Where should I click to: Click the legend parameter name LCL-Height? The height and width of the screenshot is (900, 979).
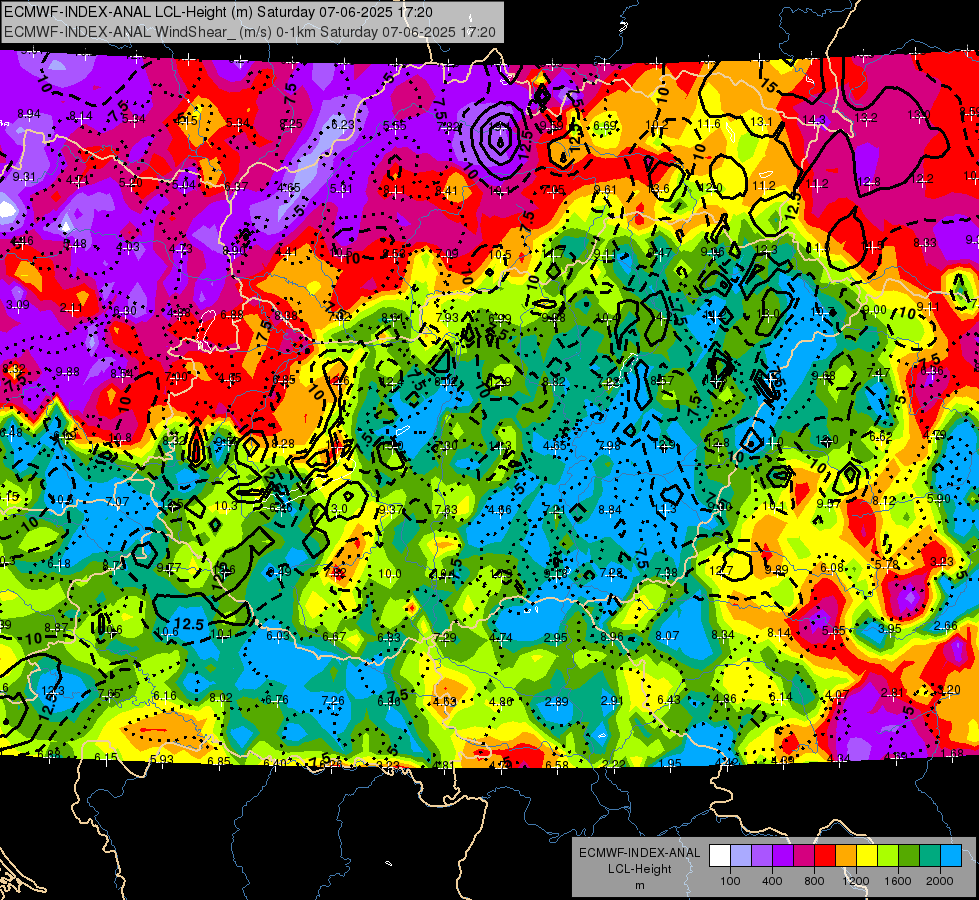(x=639, y=869)
